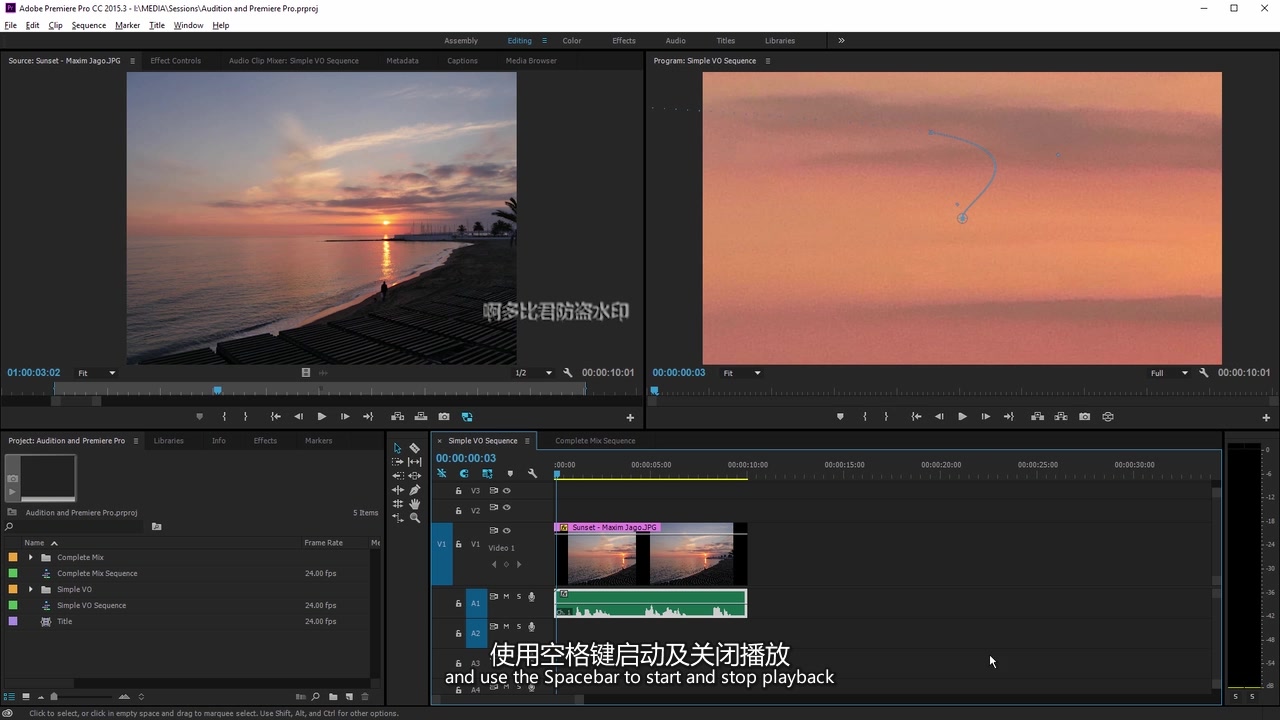Open Timeline Display Settings wrench icon
The width and height of the screenshot is (1280, 720).
click(x=532, y=473)
